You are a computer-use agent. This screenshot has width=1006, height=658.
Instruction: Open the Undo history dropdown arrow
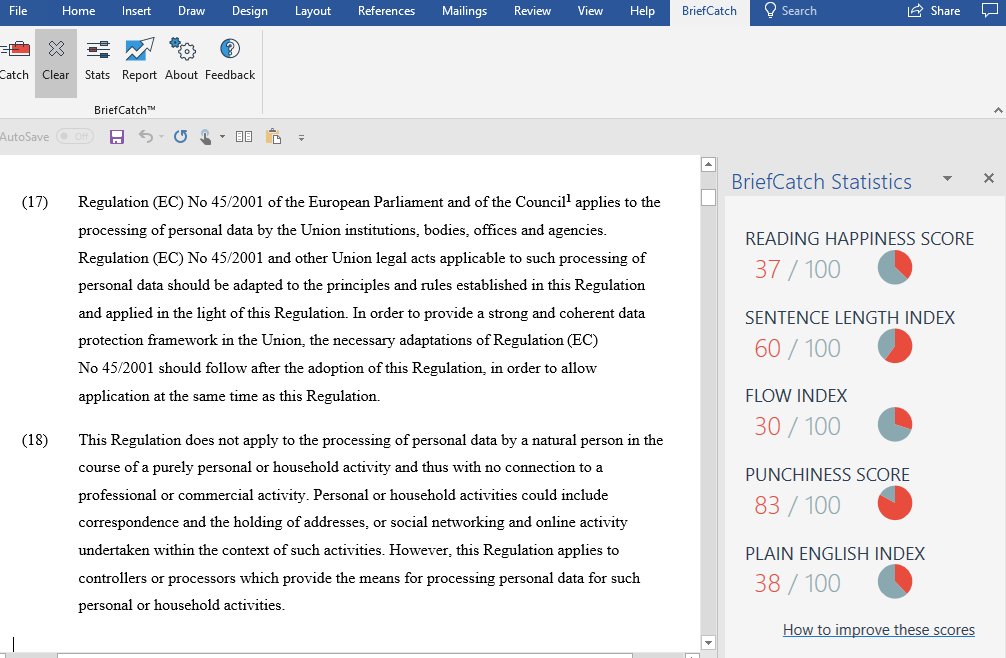(x=161, y=137)
